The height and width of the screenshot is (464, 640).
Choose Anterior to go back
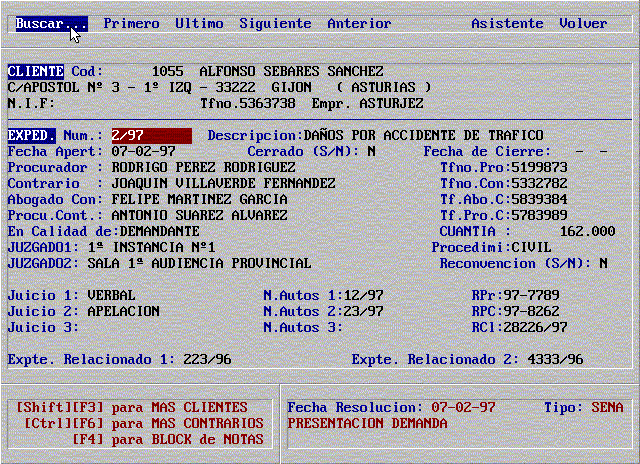[359, 24]
